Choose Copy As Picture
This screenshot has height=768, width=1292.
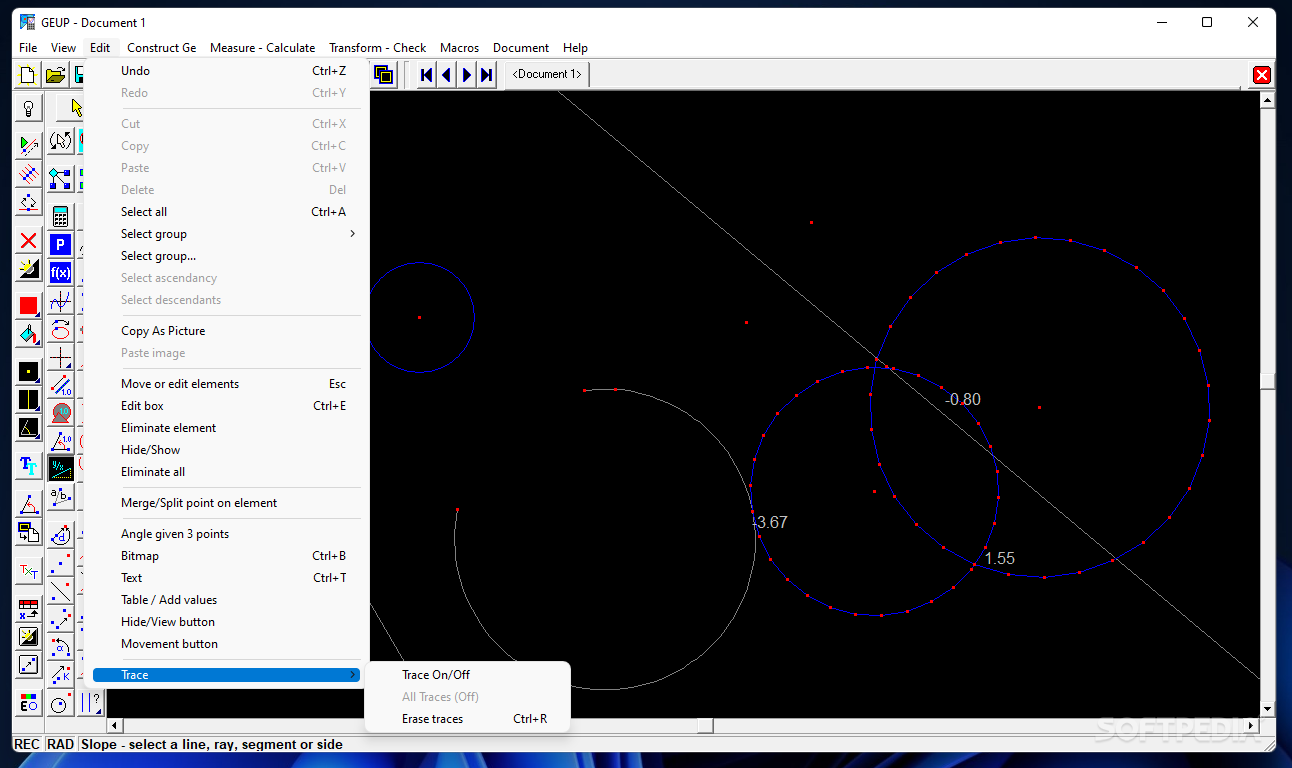(226, 331)
